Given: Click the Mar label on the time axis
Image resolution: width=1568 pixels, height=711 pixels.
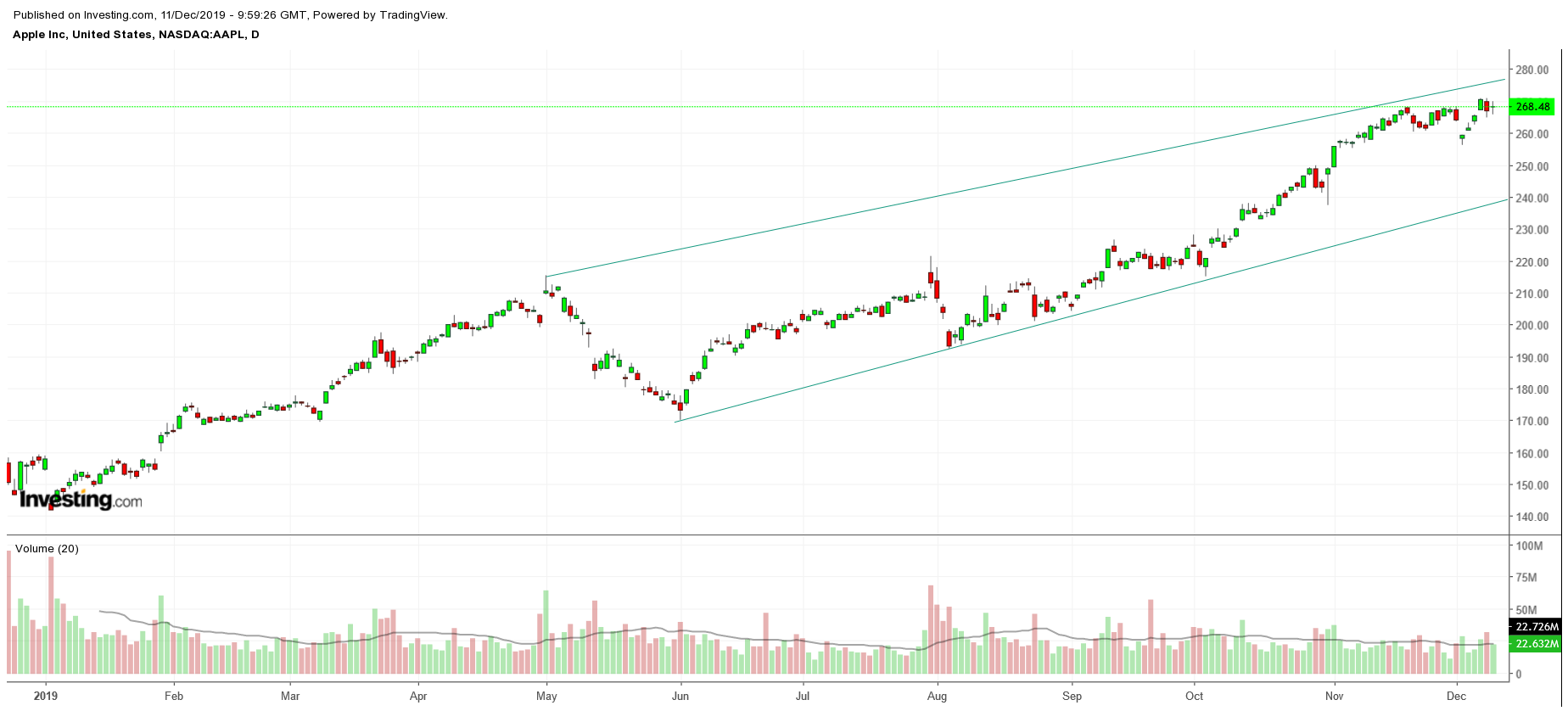Looking at the screenshot, I should (x=290, y=696).
